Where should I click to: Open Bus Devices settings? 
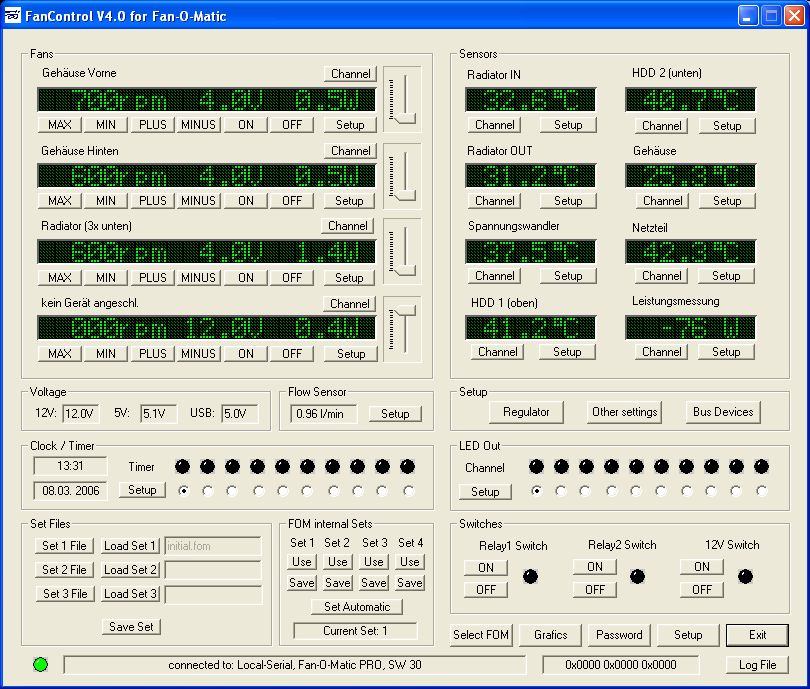(723, 412)
